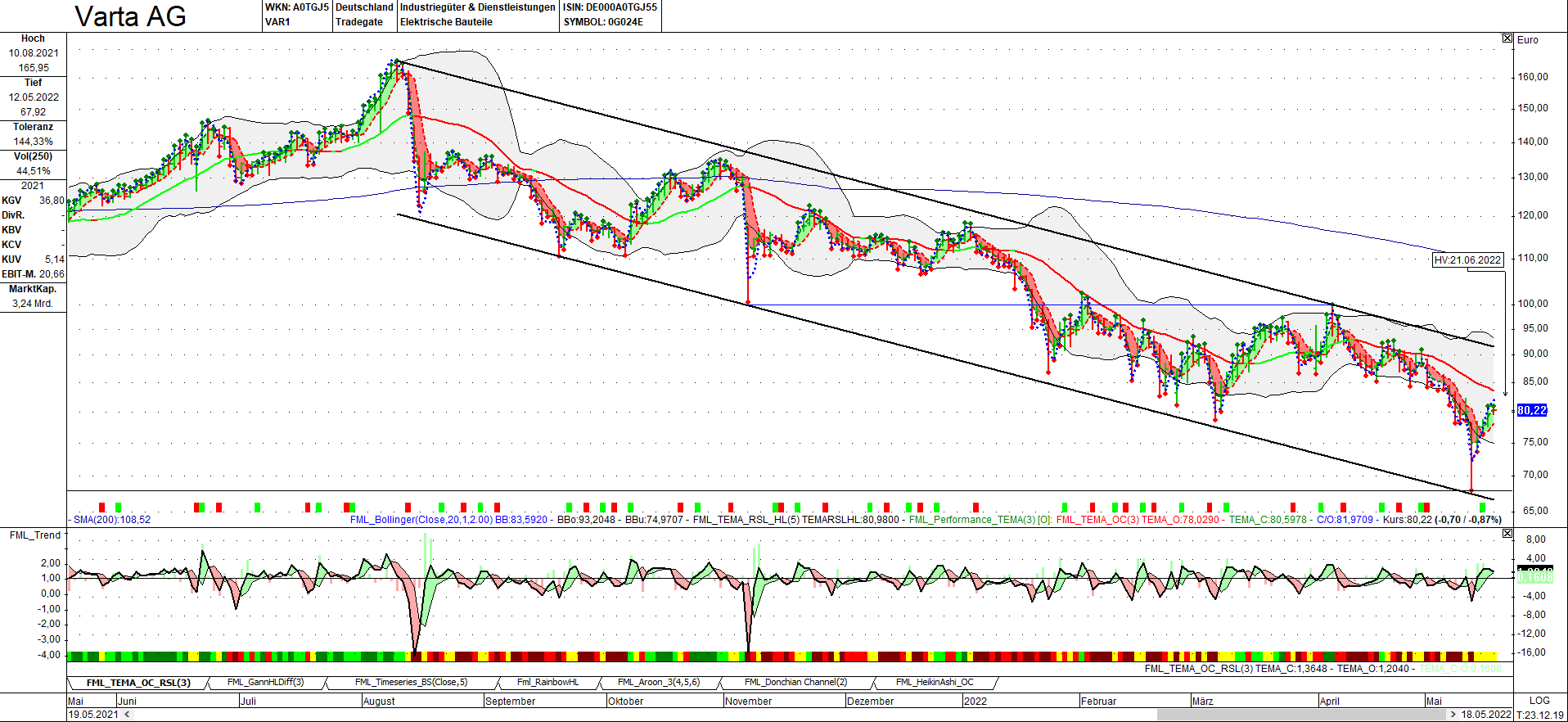Viewport: 1568px width, 722px height.
Task: Open the FML_GannHLDiff(3) indicator tab
Action: [x=266, y=683]
